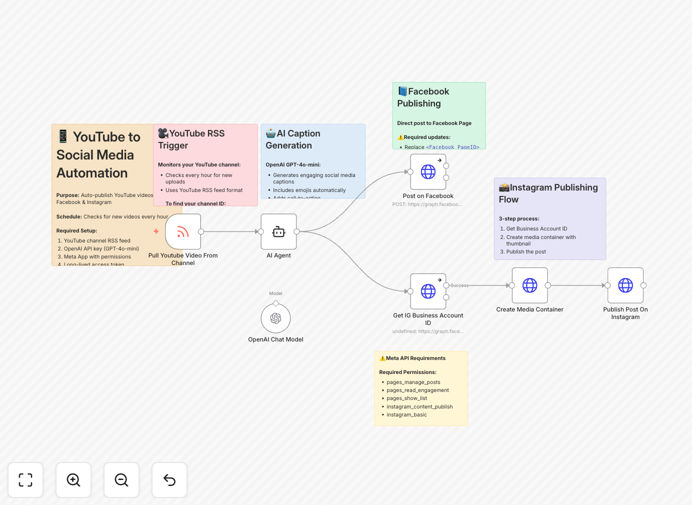Click the Facebook PageID code link text
Image resolution: width=692 pixels, height=505 pixels.
click(452, 147)
